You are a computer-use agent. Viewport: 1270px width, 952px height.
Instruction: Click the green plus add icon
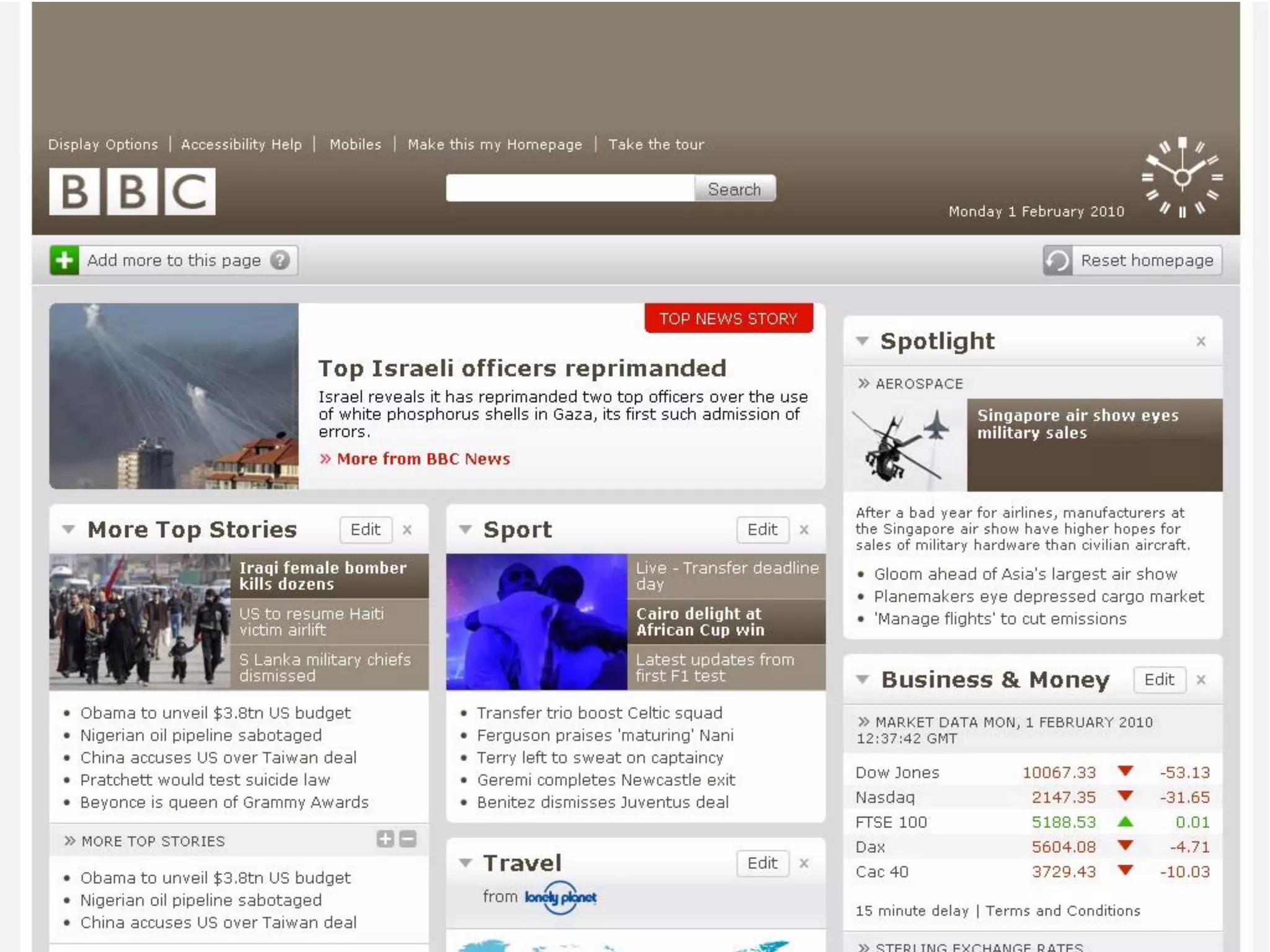(64, 260)
